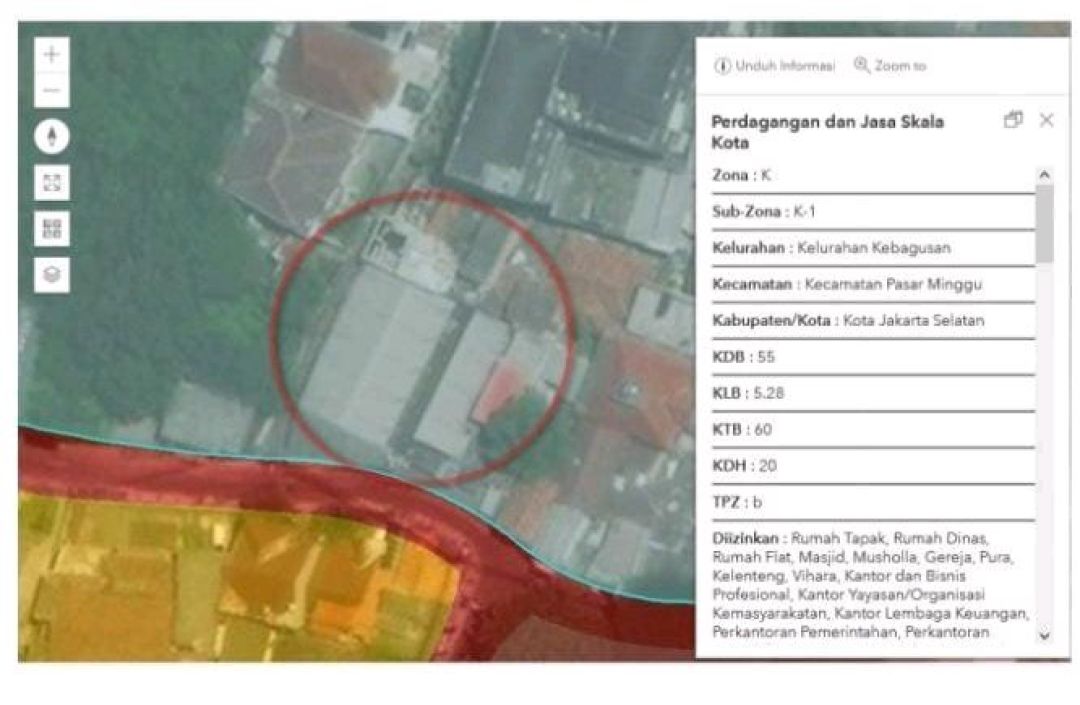Dock the zoning info popup
This screenshot has width=1080, height=705.
[x=1013, y=120]
